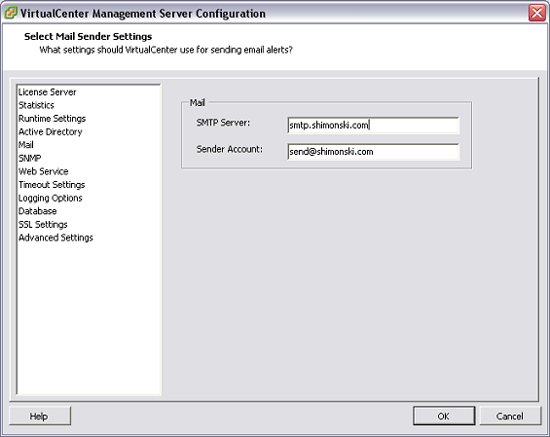Screen dimensions: 550x437
Task: Open Logging Options page
Action: pyautogui.click(x=51, y=198)
